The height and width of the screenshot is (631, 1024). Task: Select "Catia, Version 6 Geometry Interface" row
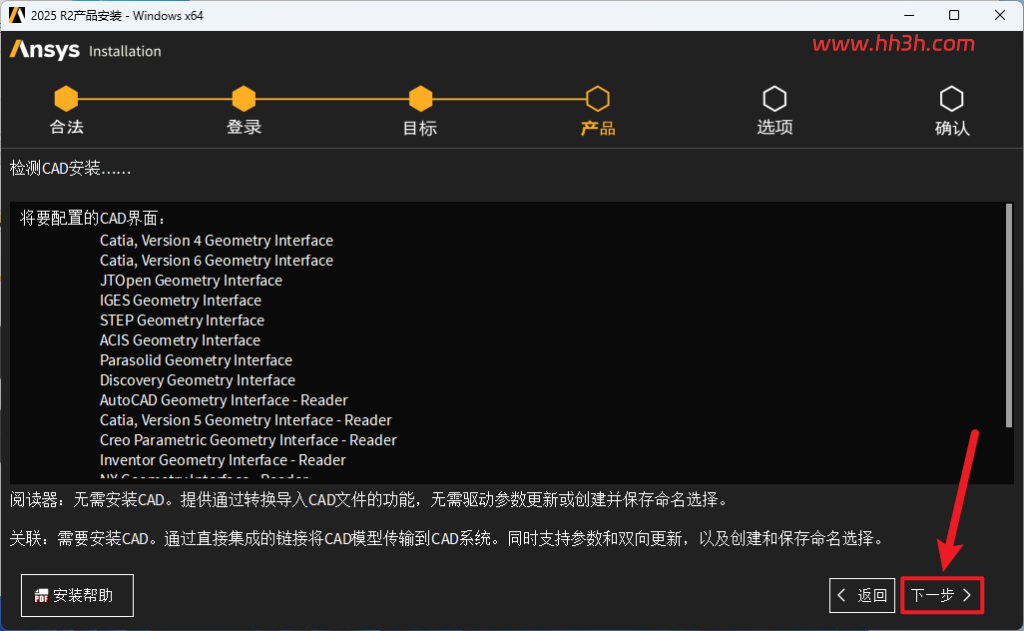pyautogui.click(x=216, y=261)
